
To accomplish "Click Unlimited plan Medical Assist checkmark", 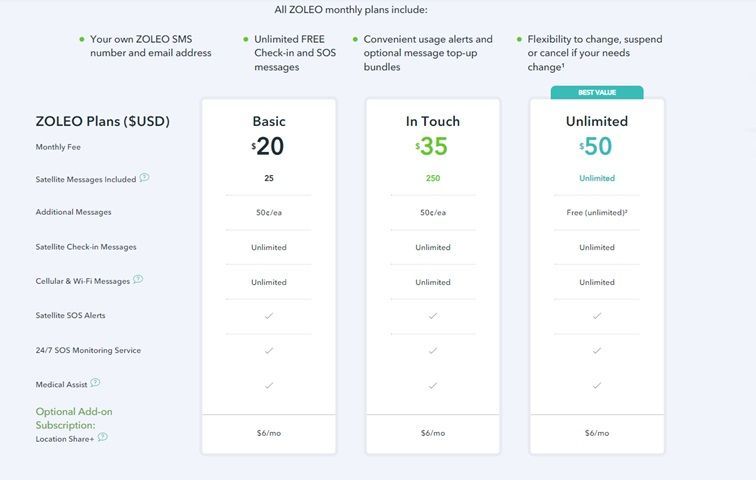I will coord(596,386).
